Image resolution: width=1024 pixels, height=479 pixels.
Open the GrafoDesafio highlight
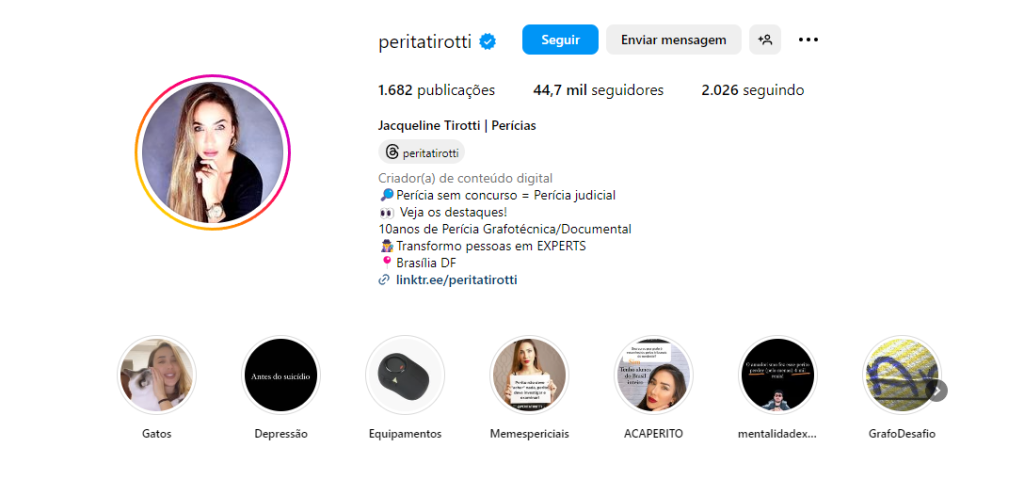tap(902, 375)
